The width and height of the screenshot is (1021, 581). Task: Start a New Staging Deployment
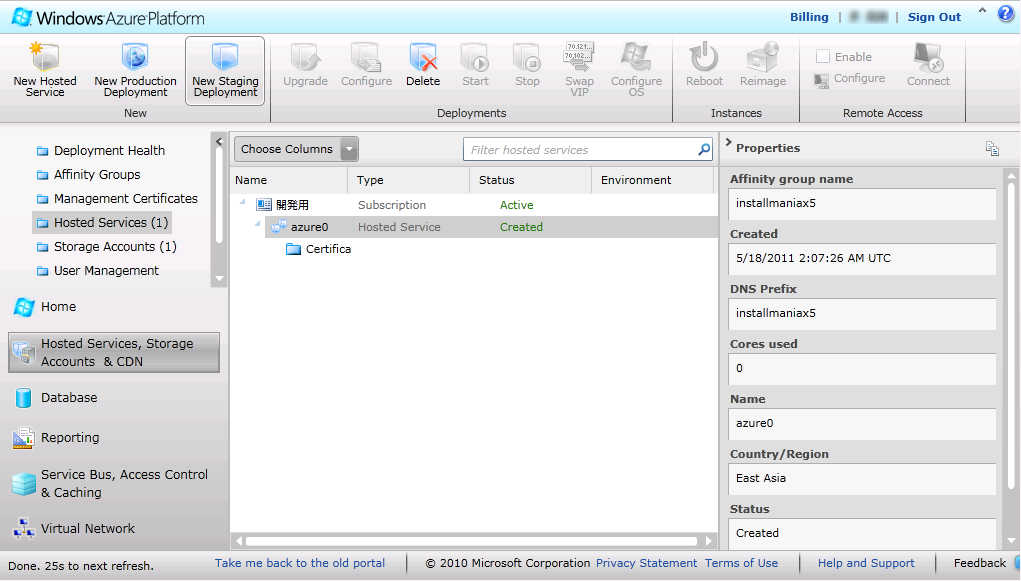pyautogui.click(x=225, y=70)
